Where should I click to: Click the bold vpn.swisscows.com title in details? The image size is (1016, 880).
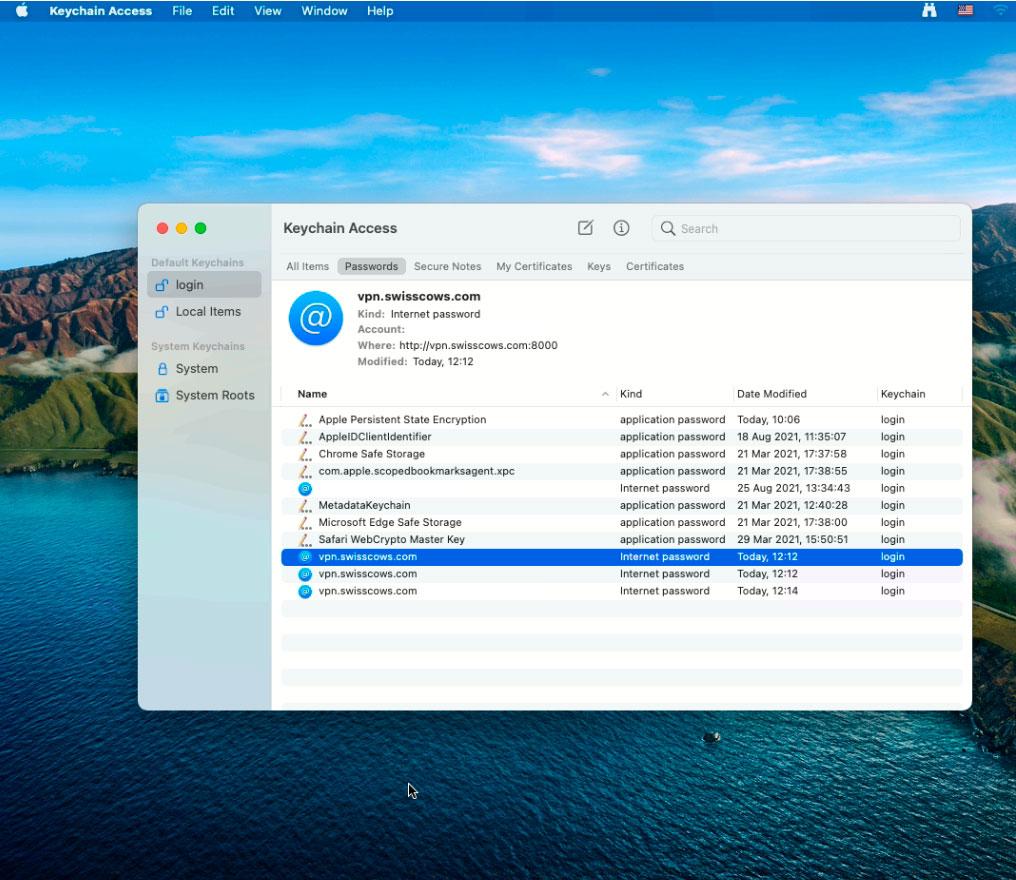[x=419, y=297]
